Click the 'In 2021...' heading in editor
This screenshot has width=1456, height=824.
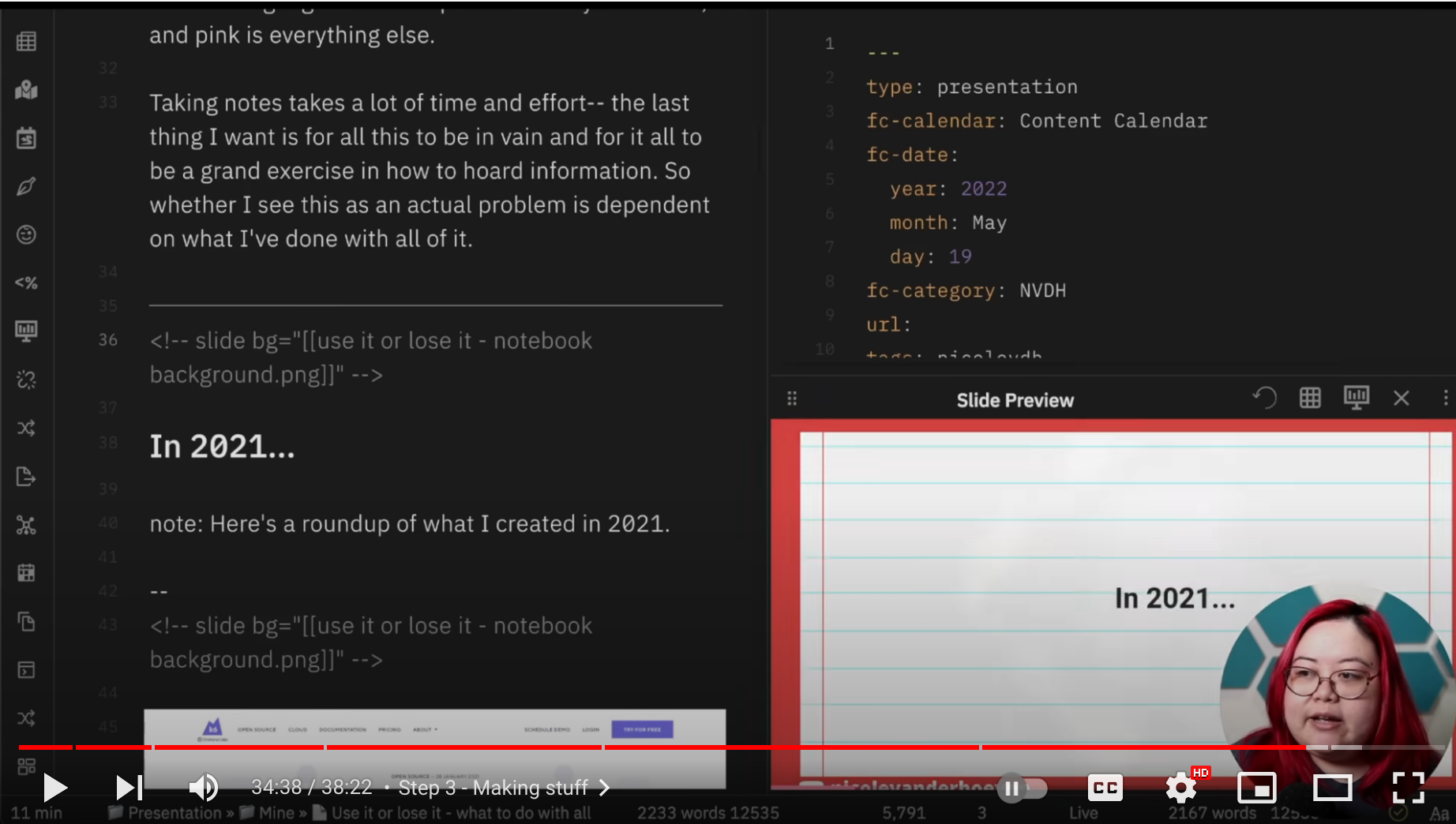(x=222, y=447)
